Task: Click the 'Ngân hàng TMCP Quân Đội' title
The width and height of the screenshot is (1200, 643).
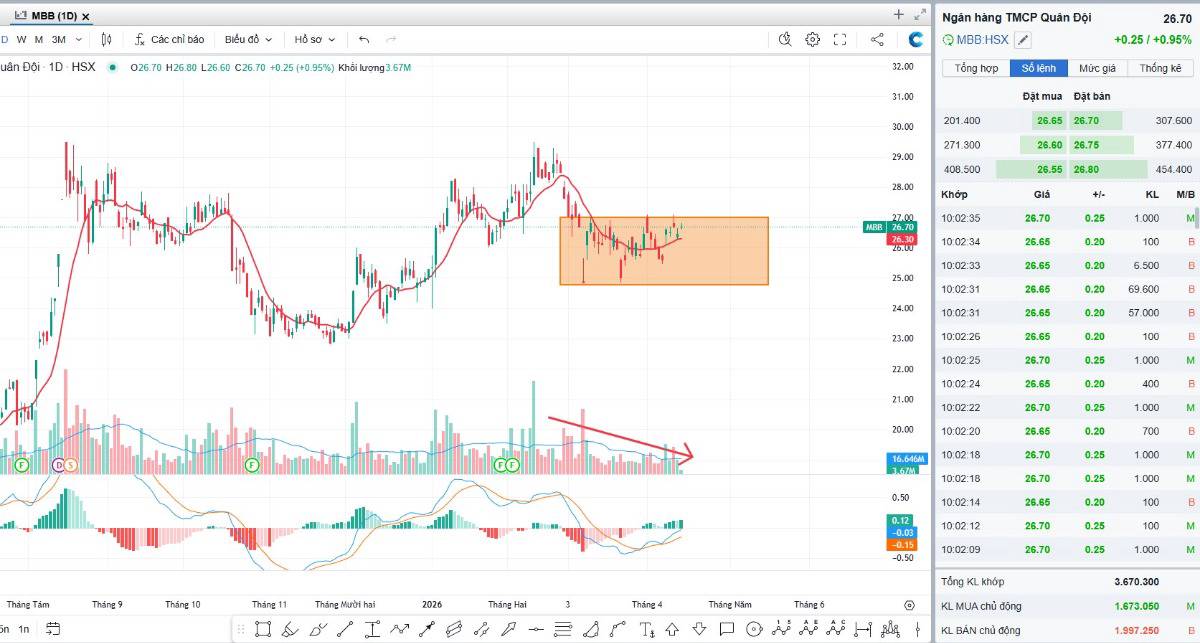Action: 1017,17
